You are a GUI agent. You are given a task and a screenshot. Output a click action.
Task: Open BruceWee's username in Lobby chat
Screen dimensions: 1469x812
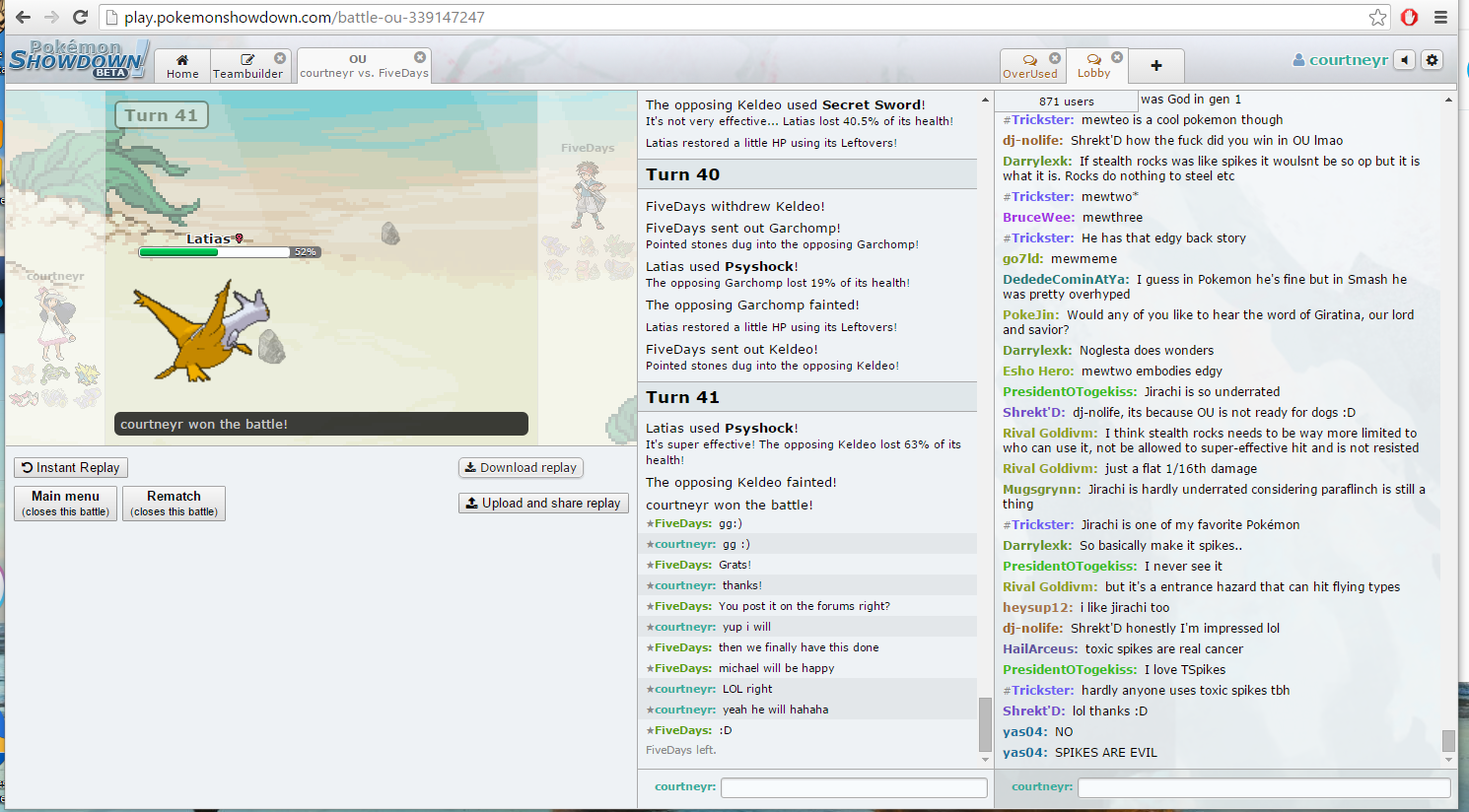point(1039,218)
